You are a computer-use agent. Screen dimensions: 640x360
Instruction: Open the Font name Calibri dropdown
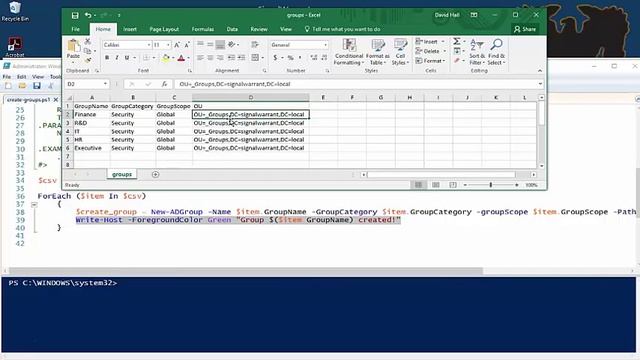point(149,45)
